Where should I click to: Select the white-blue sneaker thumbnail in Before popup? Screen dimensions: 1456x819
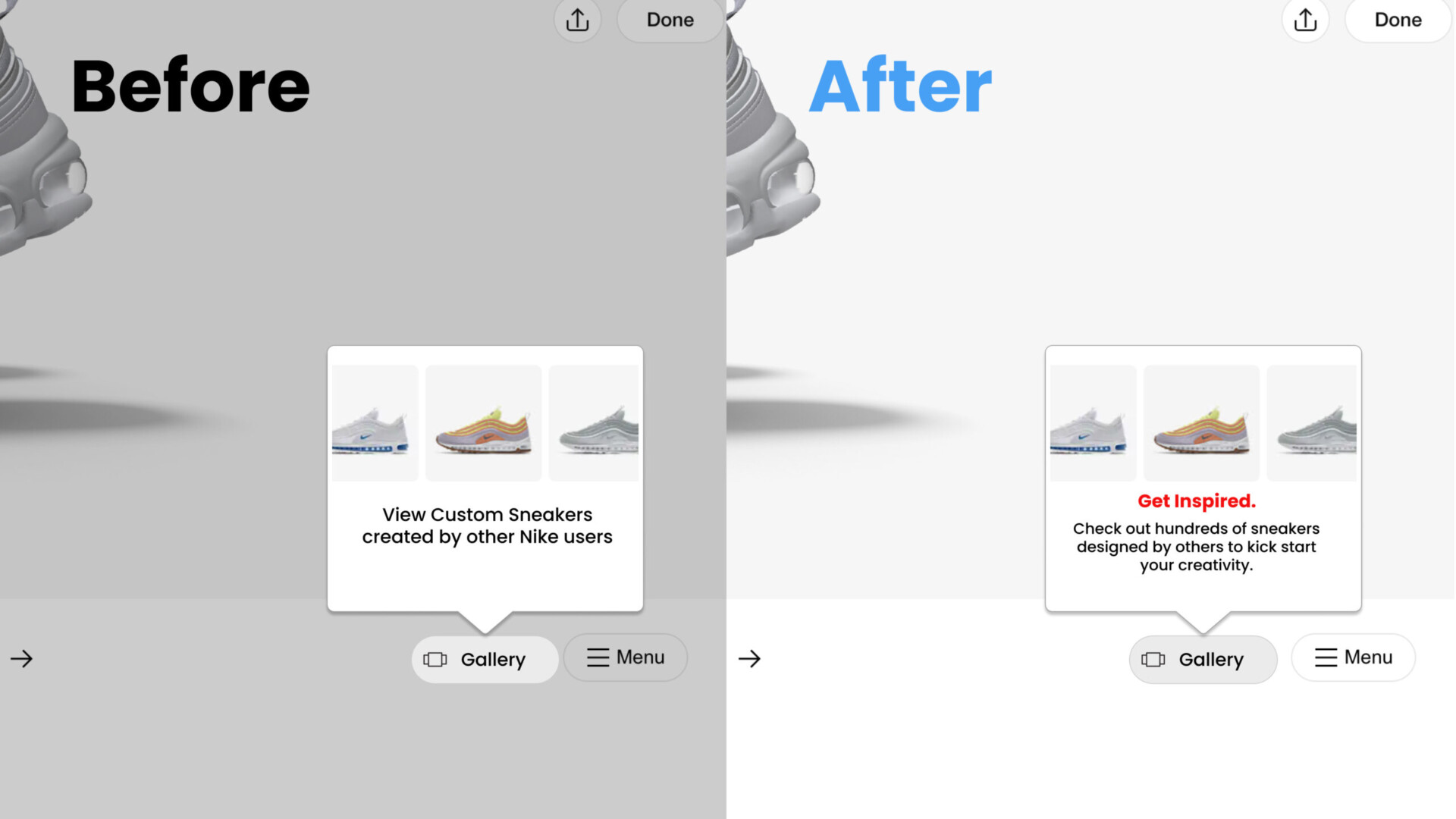pyautogui.click(x=375, y=423)
